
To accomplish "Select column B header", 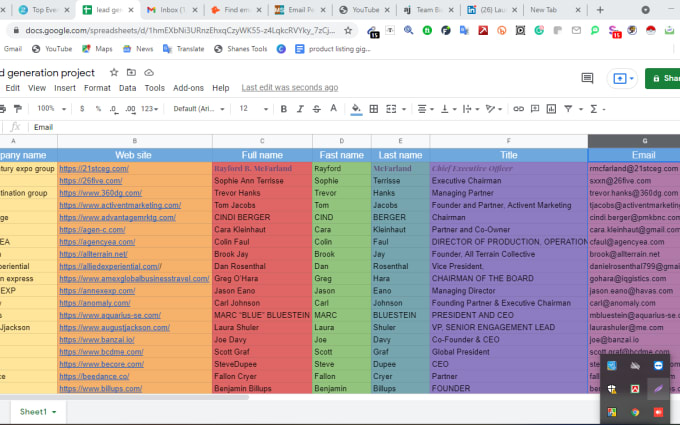I will (135, 141).
